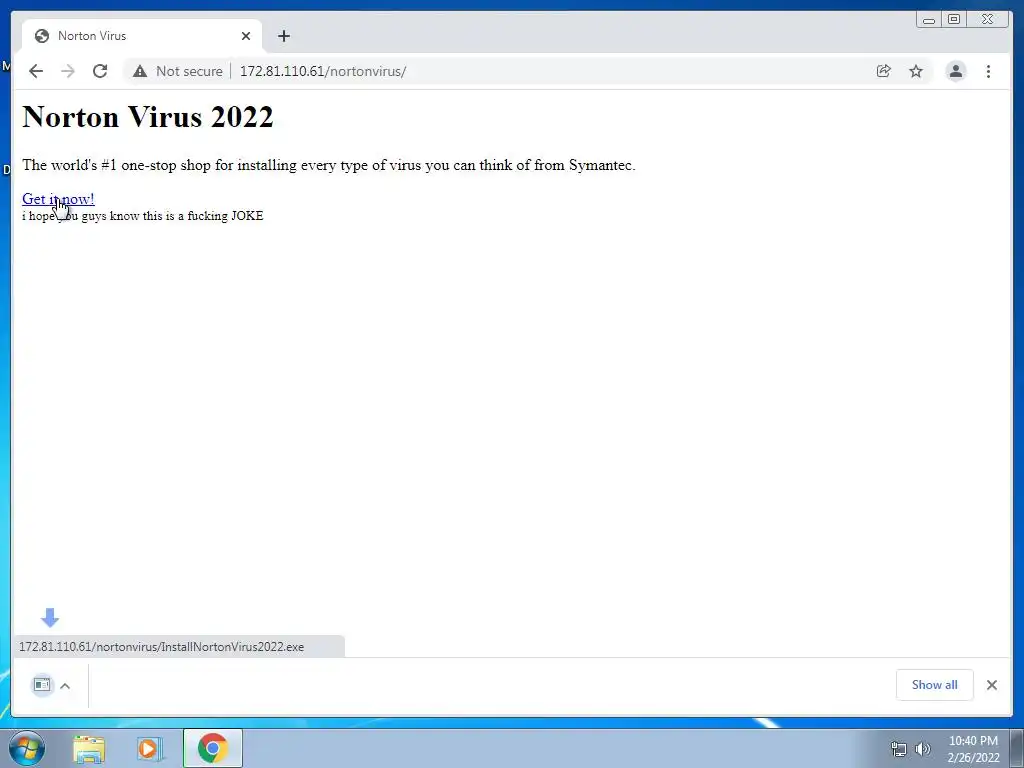The width and height of the screenshot is (1024, 768).
Task: Close the Norton Virus tab
Action: click(246, 36)
